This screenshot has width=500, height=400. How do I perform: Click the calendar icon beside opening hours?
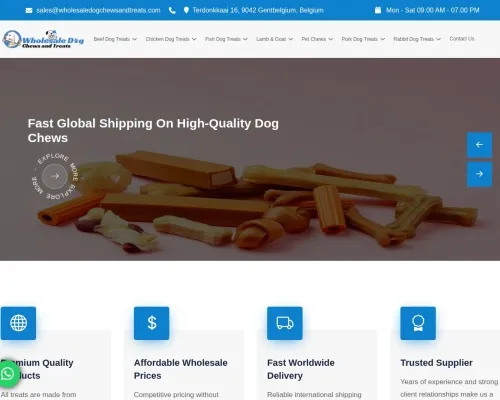coord(378,10)
